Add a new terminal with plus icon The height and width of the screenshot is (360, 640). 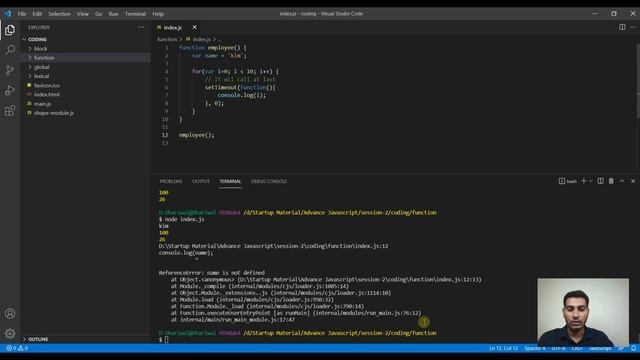coord(584,181)
